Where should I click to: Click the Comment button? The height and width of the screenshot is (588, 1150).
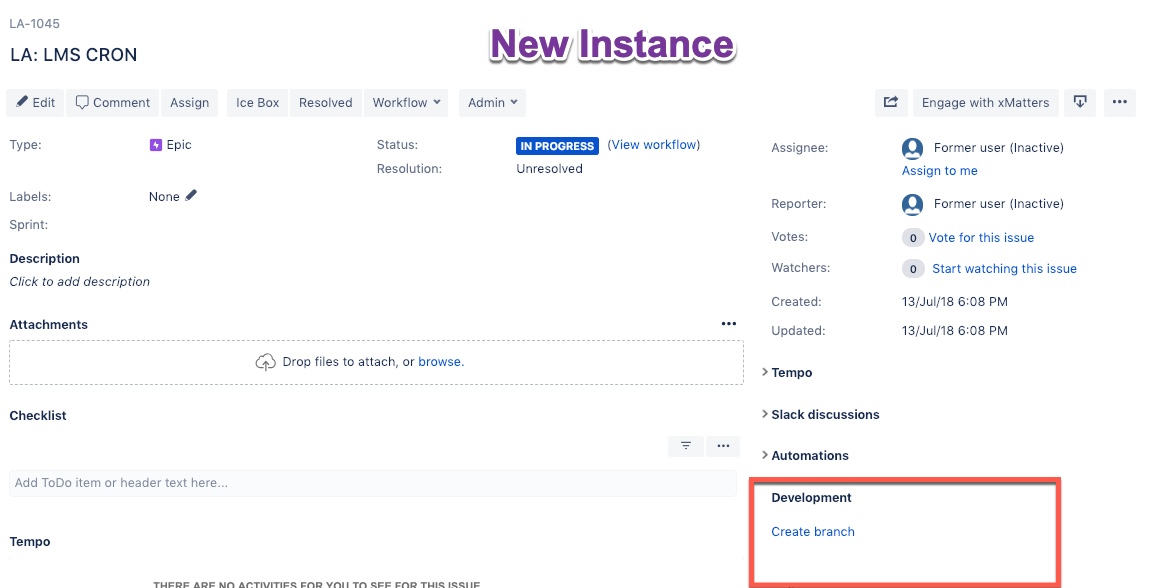[x=113, y=103]
